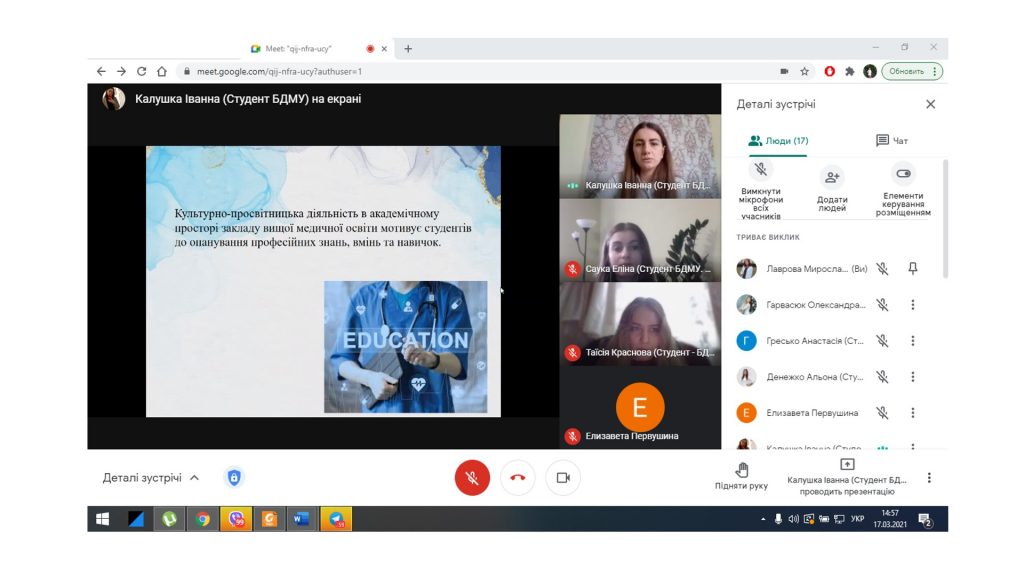Select Саука Еліна's video tile
This screenshot has width=1024, height=576.
coord(640,240)
